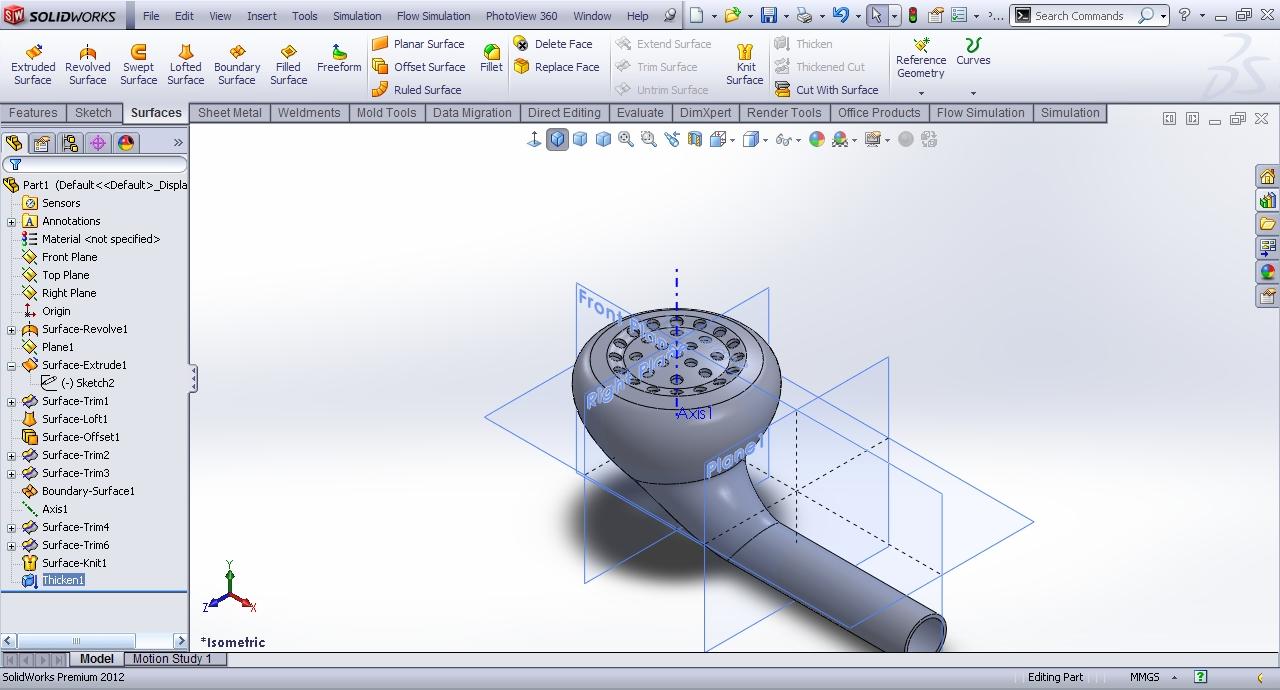1280x690 pixels.
Task: Activate the Filled Surface tool
Action: [288, 64]
